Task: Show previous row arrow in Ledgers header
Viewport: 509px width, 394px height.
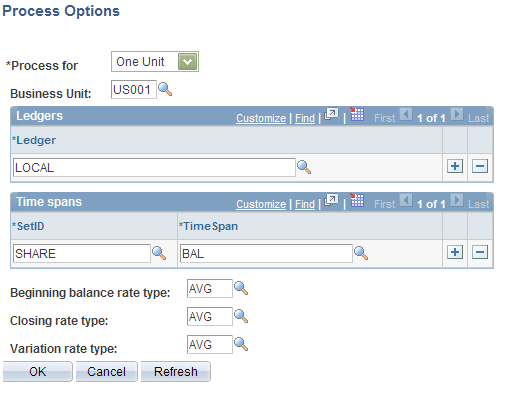Action: tap(406, 114)
